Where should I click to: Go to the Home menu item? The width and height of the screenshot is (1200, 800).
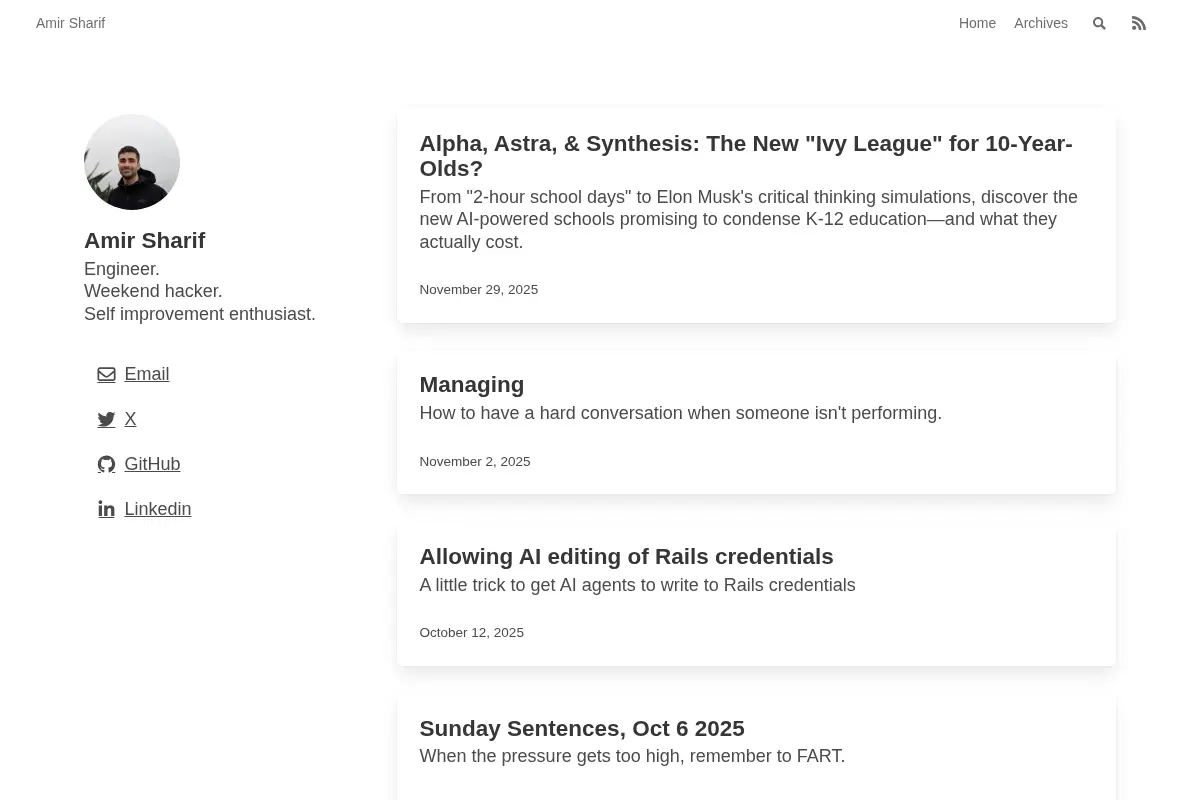[x=977, y=23]
